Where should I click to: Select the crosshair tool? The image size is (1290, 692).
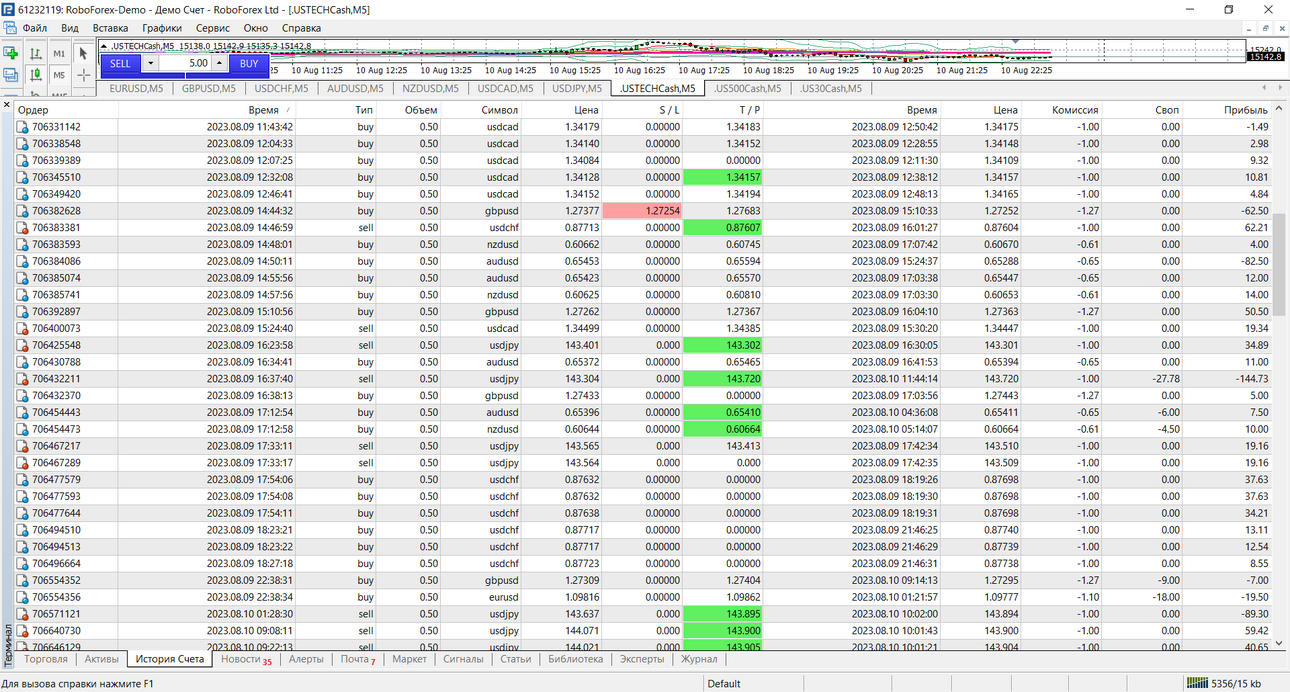pos(84,75)
